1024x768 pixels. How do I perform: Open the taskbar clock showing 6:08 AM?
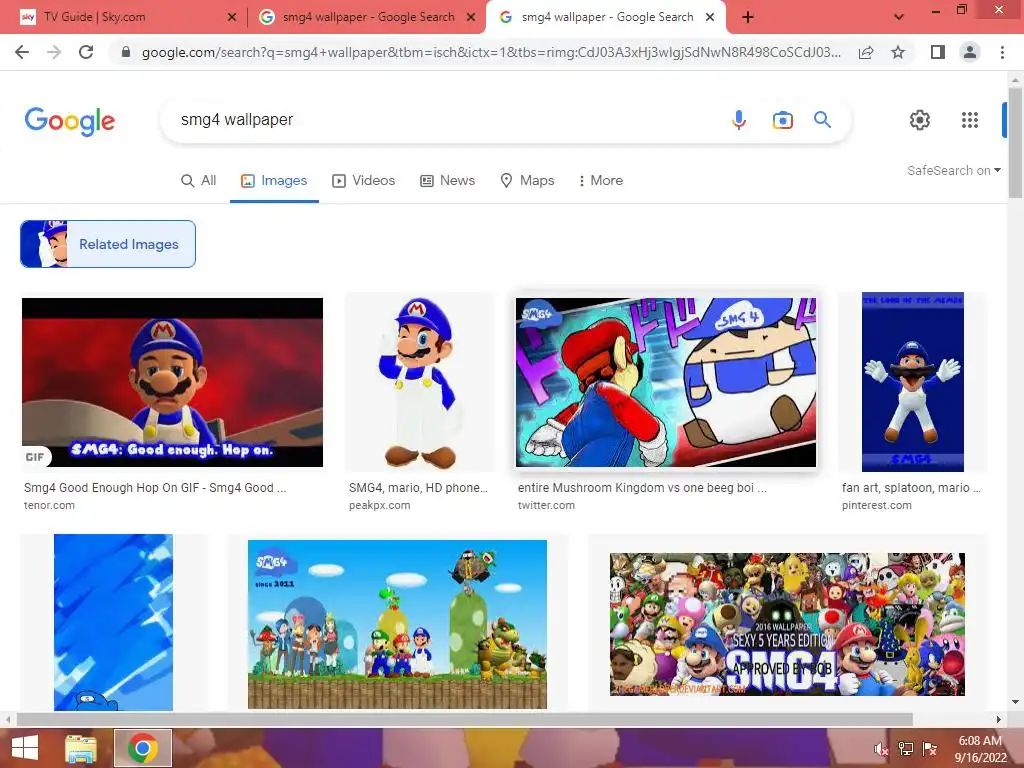[980, 749]
